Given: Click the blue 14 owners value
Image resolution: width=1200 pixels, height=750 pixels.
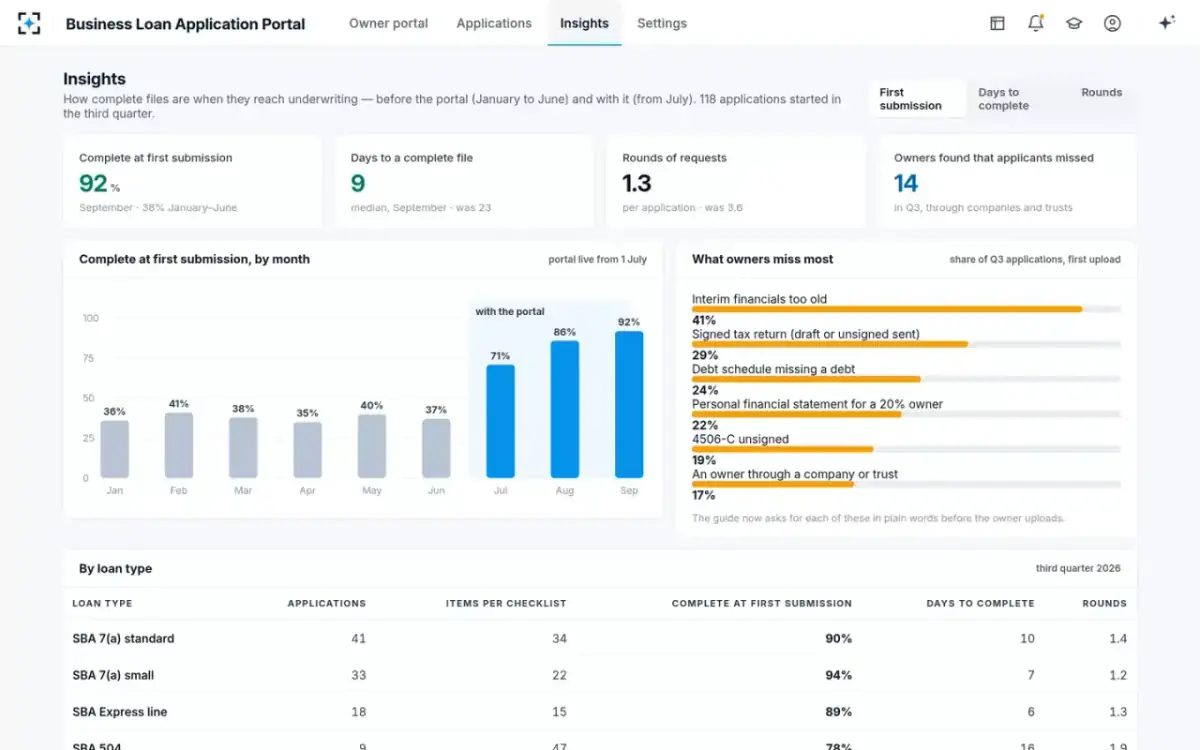Looking at the screenshot, I should tap(906, 183).
